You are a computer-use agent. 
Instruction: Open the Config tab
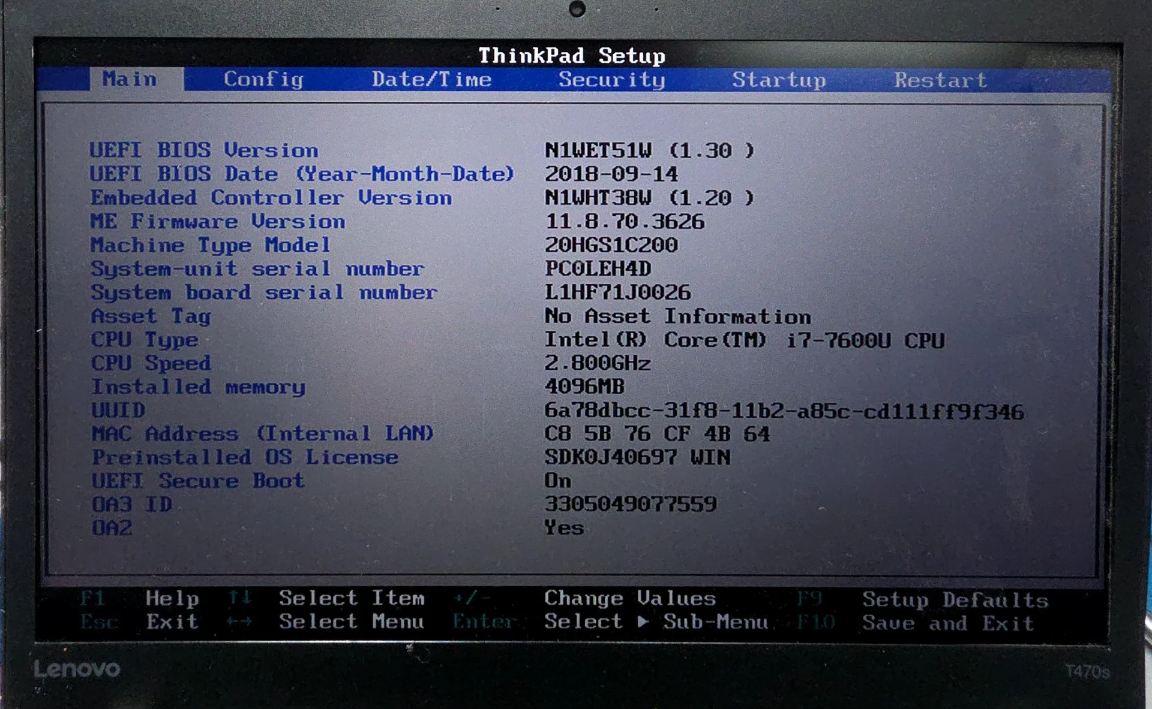pos(263,79)
